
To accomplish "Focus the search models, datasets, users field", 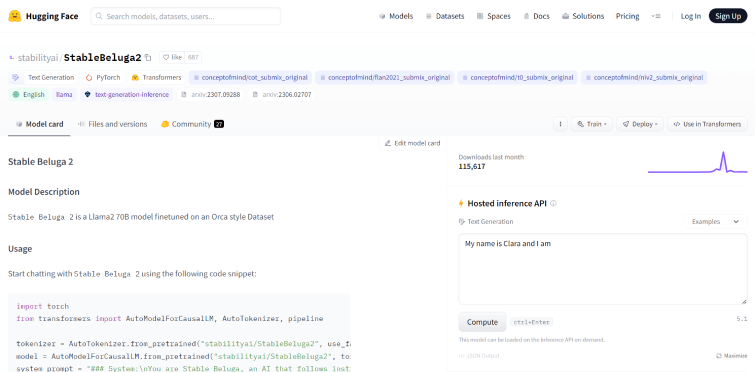I will (185, 16).
